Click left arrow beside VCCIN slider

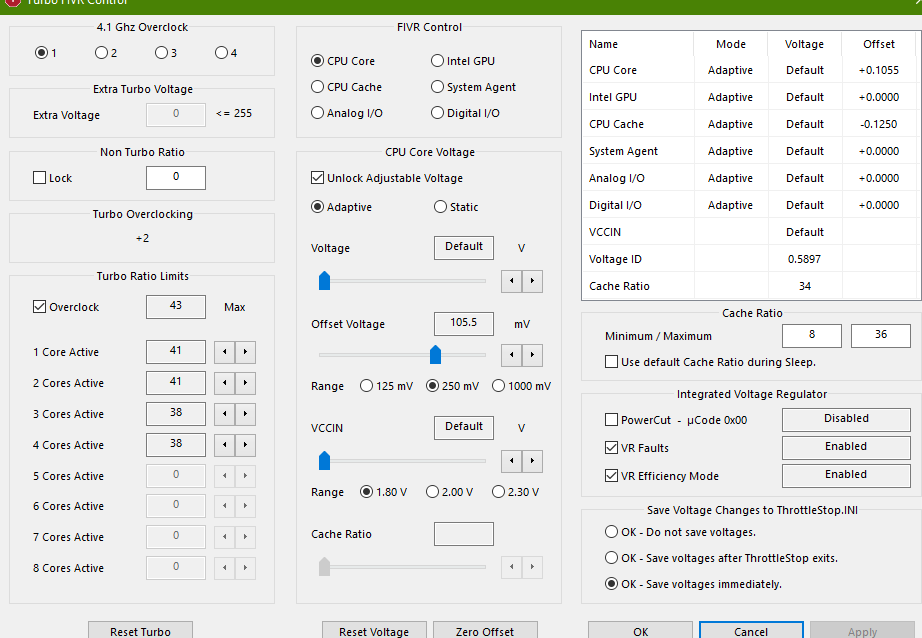tap(512, 461)
